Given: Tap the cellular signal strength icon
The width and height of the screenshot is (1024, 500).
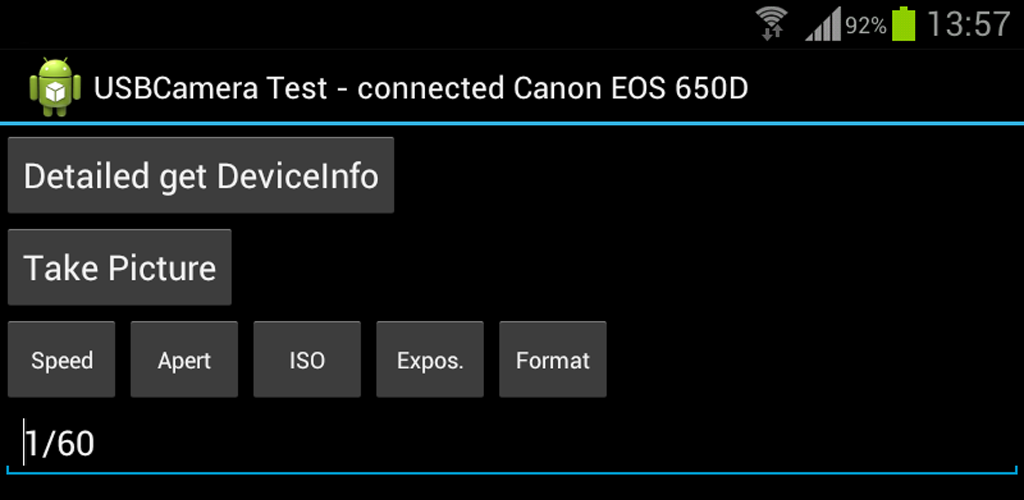Looking at the screenshot, I should click(824, 25).
